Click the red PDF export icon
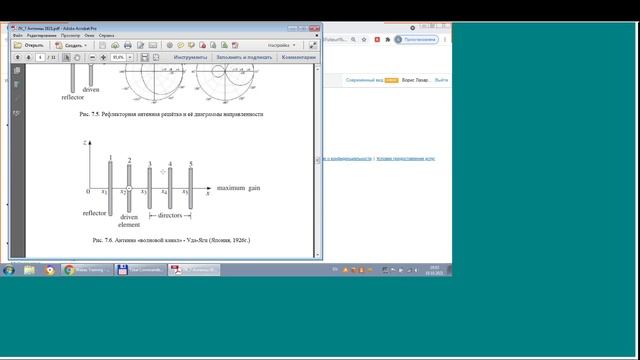Image resolution: width=640 pixels, height=360 pixels. tap(202, 45)
